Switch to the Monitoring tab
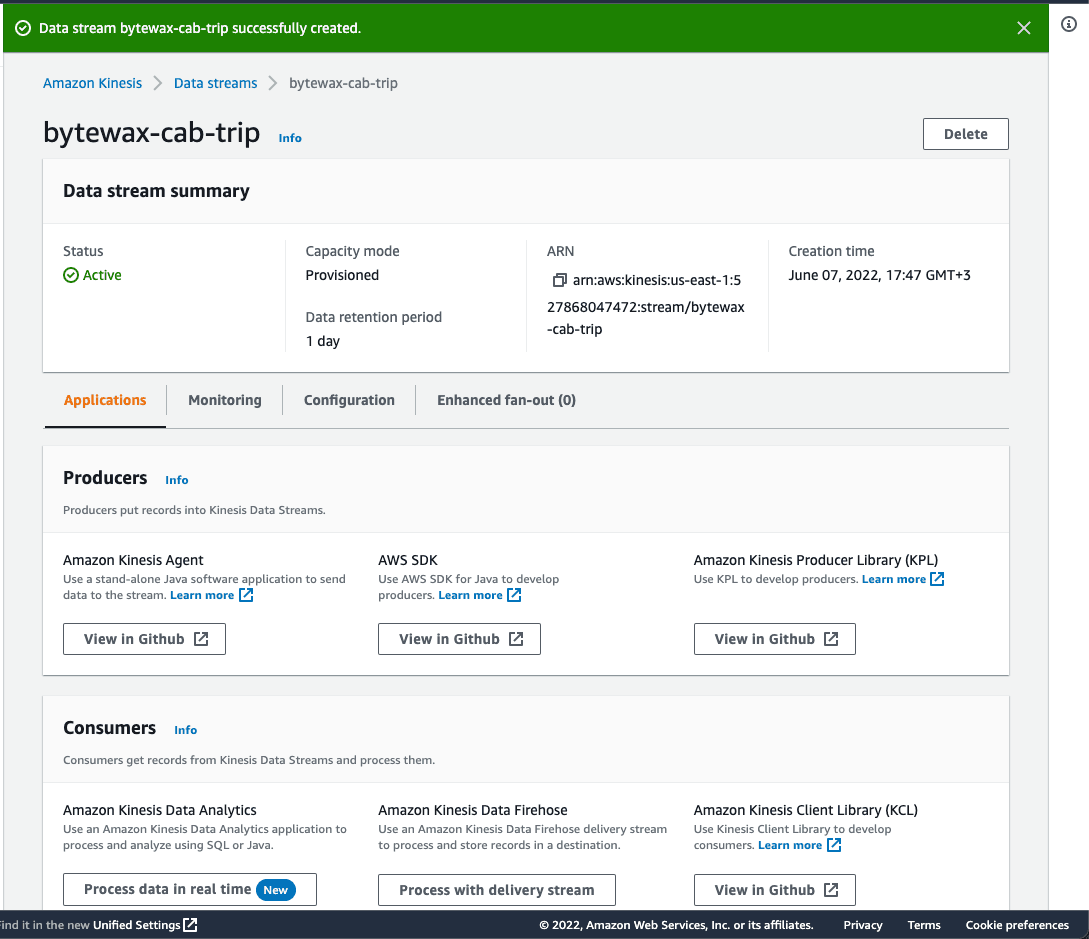Image resolution: width=1089 pixels, height=939 pixels. pyautogui.click(x=224, y=400)
